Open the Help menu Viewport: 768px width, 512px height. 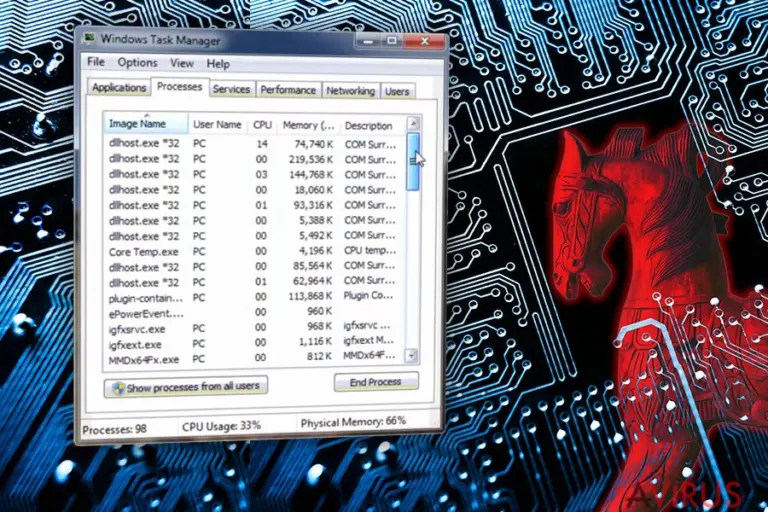218,64
